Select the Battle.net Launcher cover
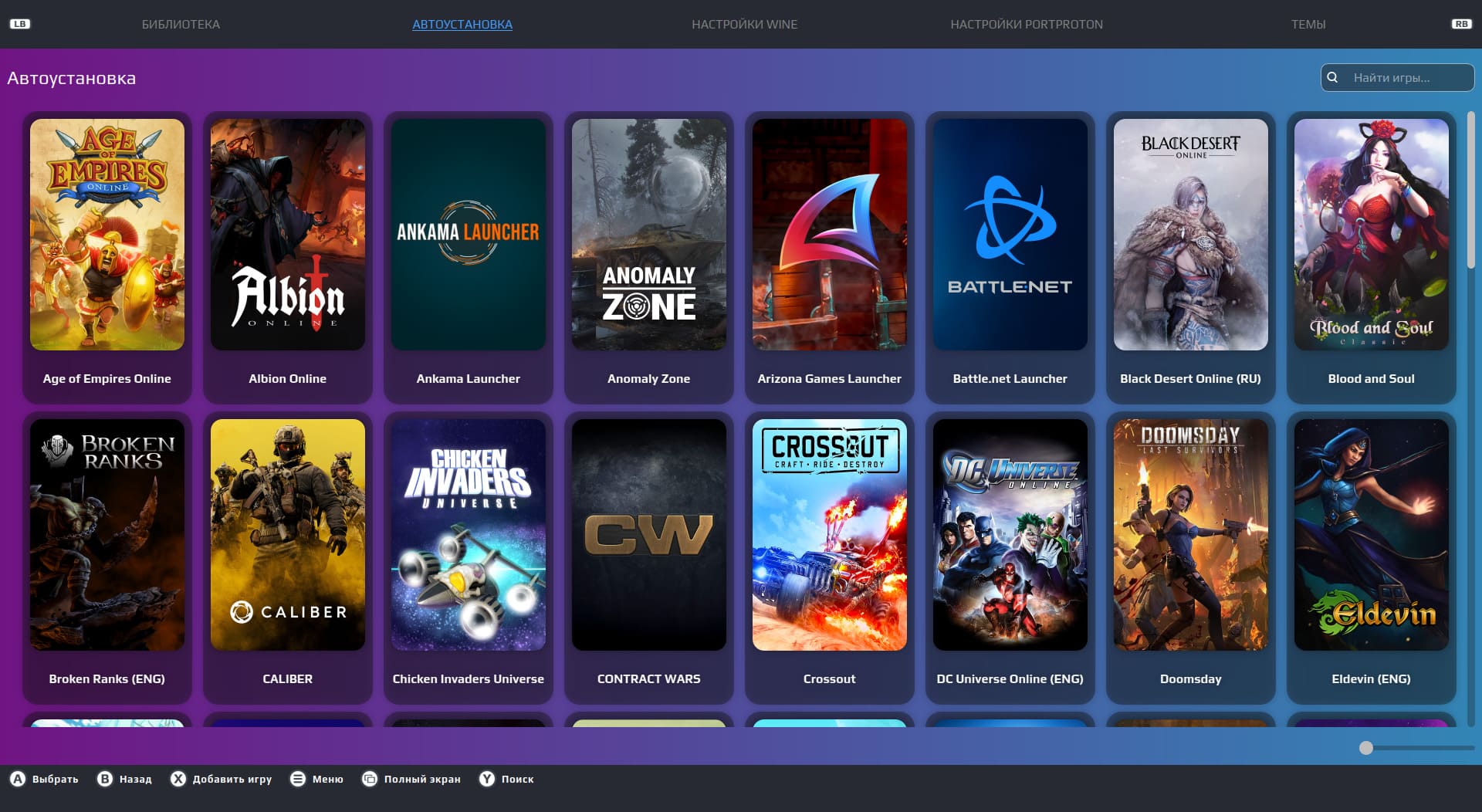 [x=1010, y=235]
